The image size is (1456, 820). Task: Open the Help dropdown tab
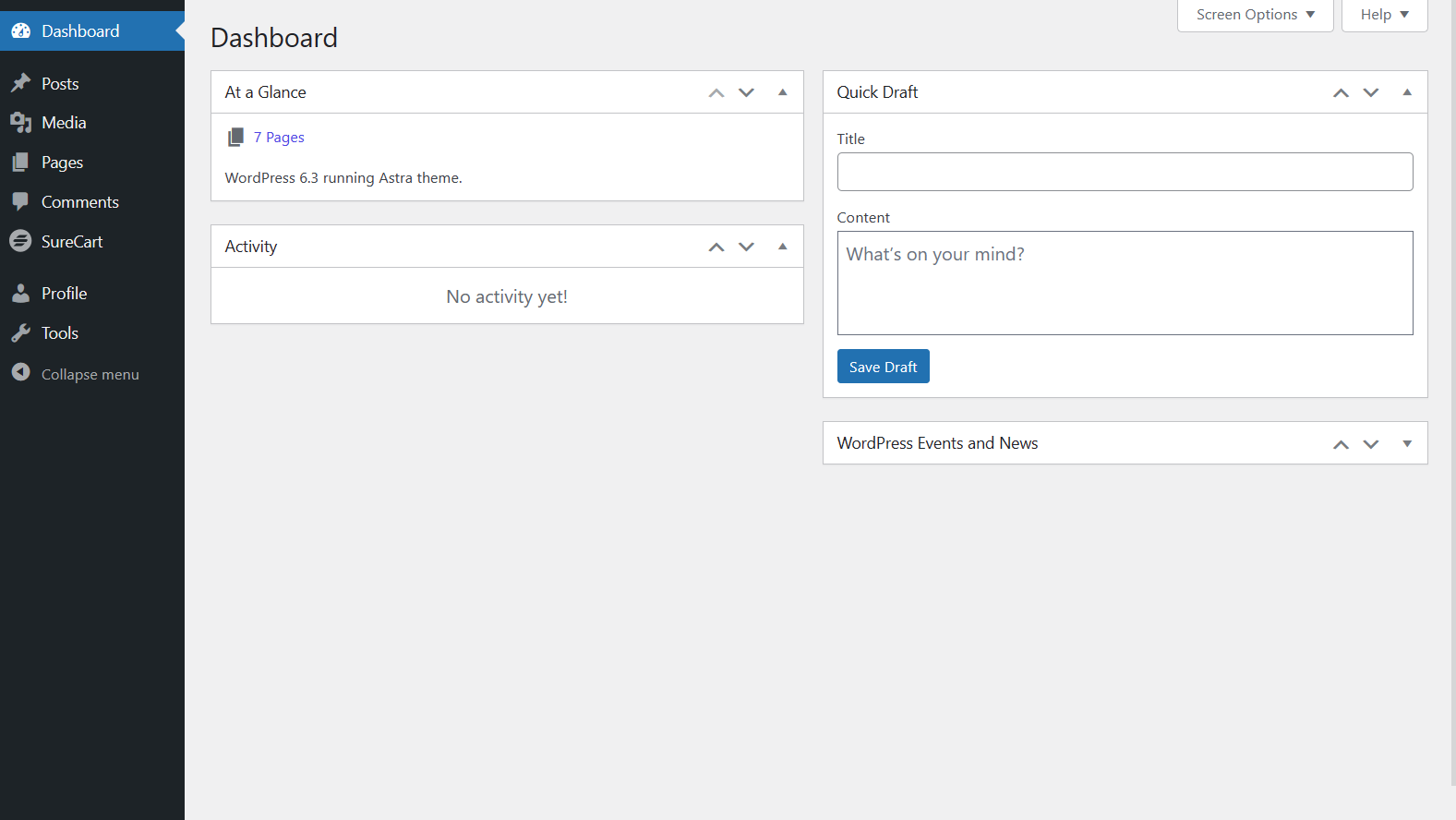[x=1383, y=15]
